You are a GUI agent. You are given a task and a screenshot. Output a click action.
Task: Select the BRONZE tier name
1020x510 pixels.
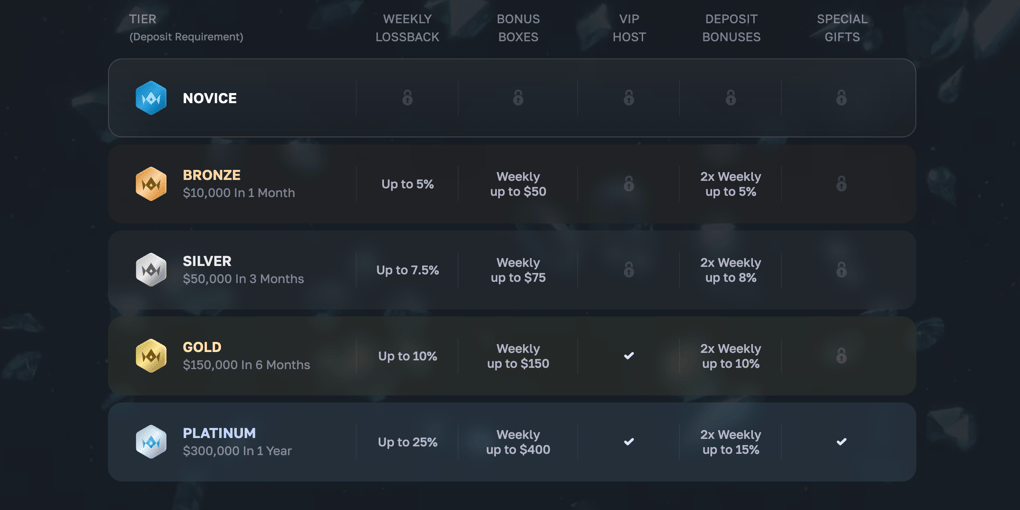[211, 175]
